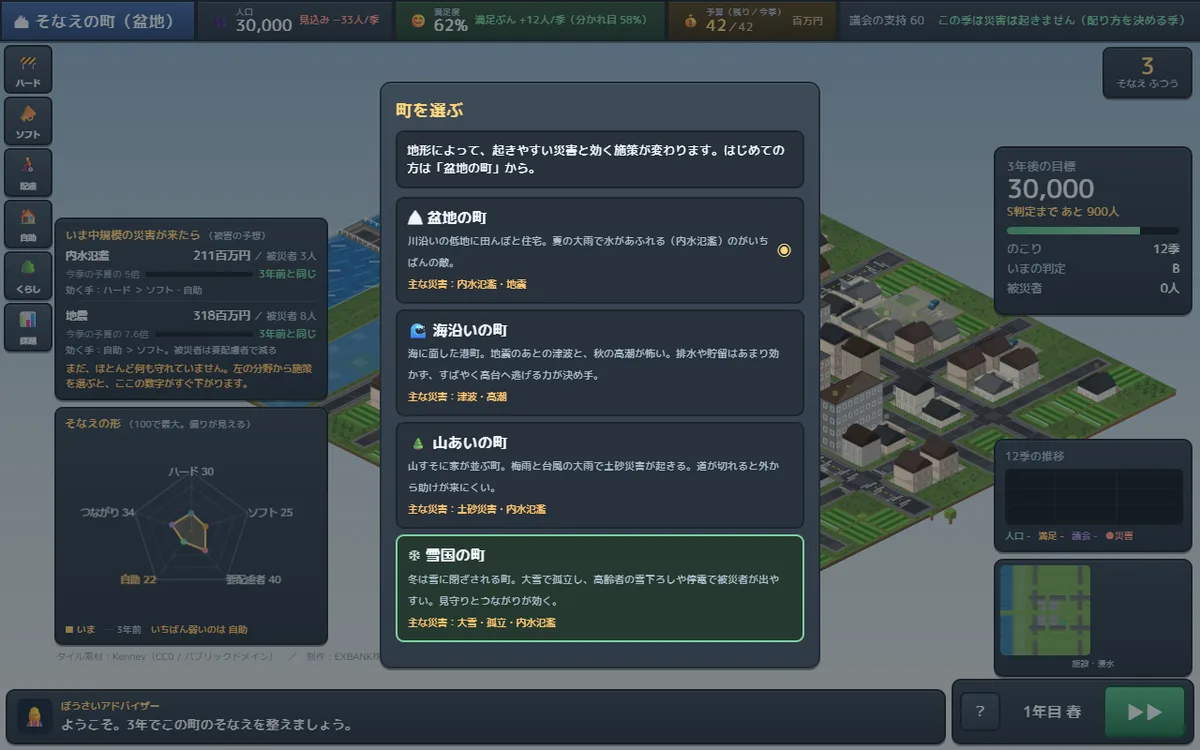
Task: Open the 自助 house category
Action: [28, 225]
